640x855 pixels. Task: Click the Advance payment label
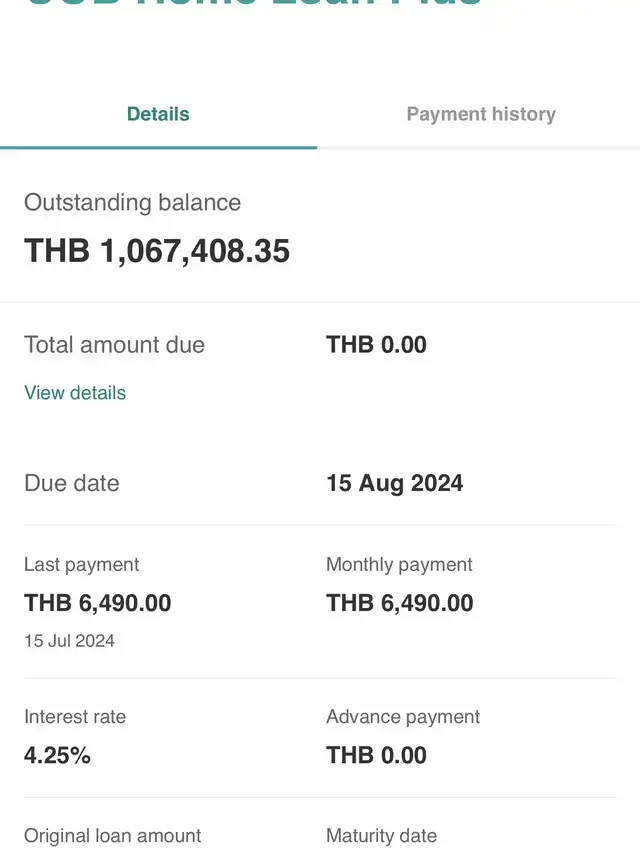(x=403, y=717)
